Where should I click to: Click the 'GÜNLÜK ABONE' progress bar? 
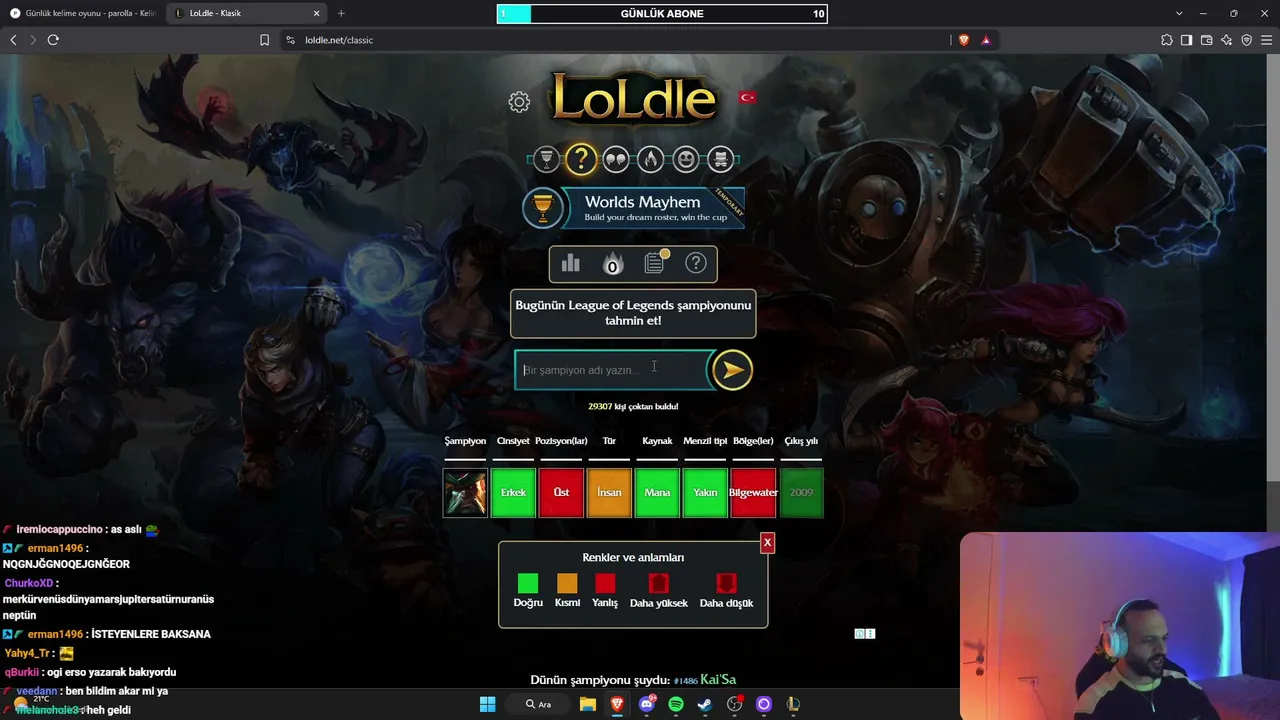(x=662, y=14)
